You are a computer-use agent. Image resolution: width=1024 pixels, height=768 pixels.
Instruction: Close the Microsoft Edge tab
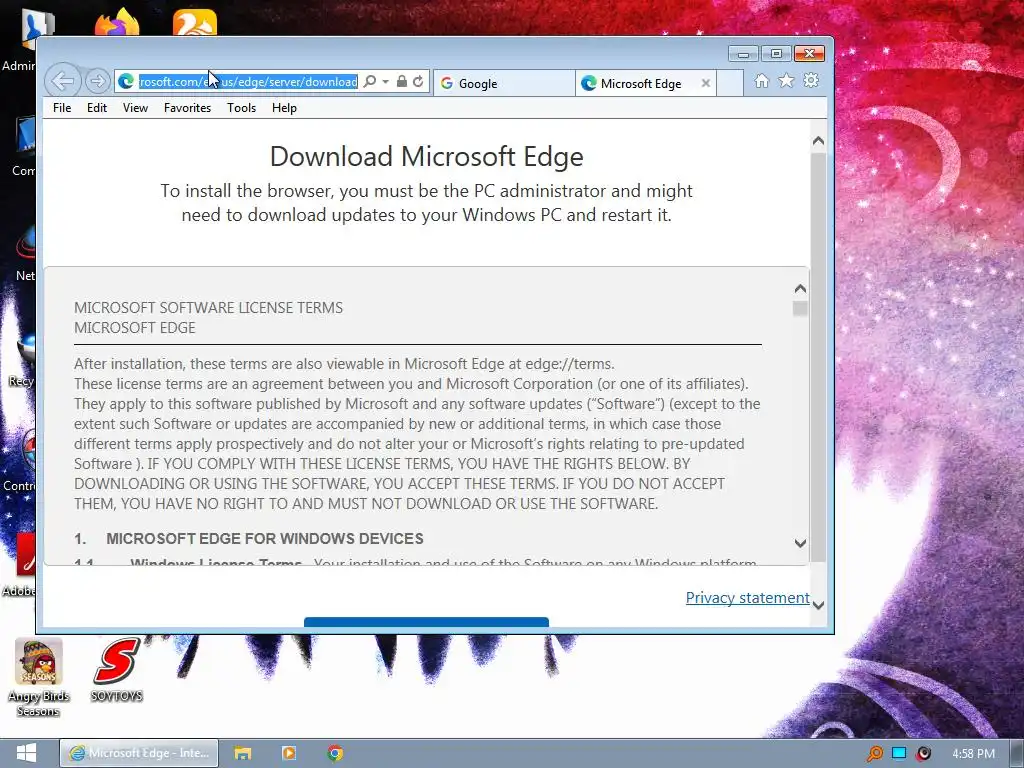(x=706, y=84)
